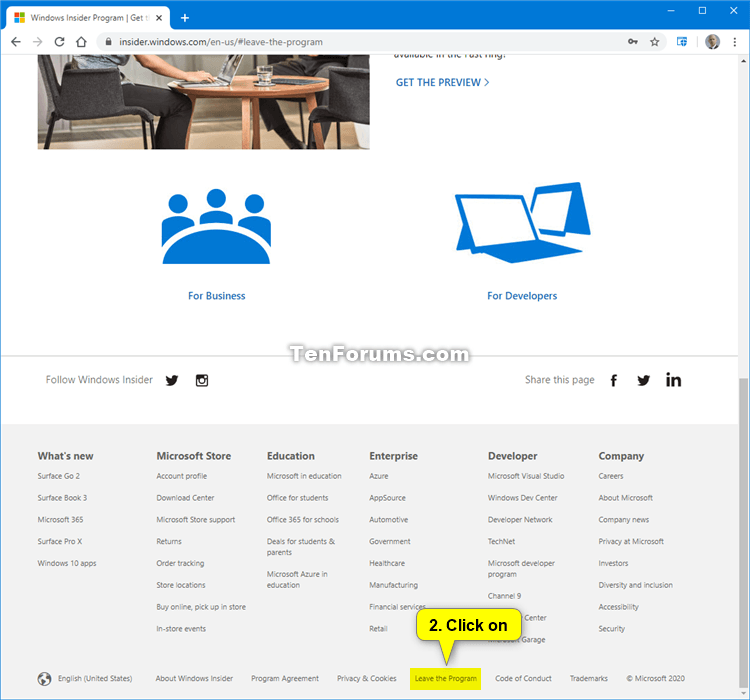Open the Trademarks footer link
The height and width of the screenshot is (700, 750).
tap(589, 678)
